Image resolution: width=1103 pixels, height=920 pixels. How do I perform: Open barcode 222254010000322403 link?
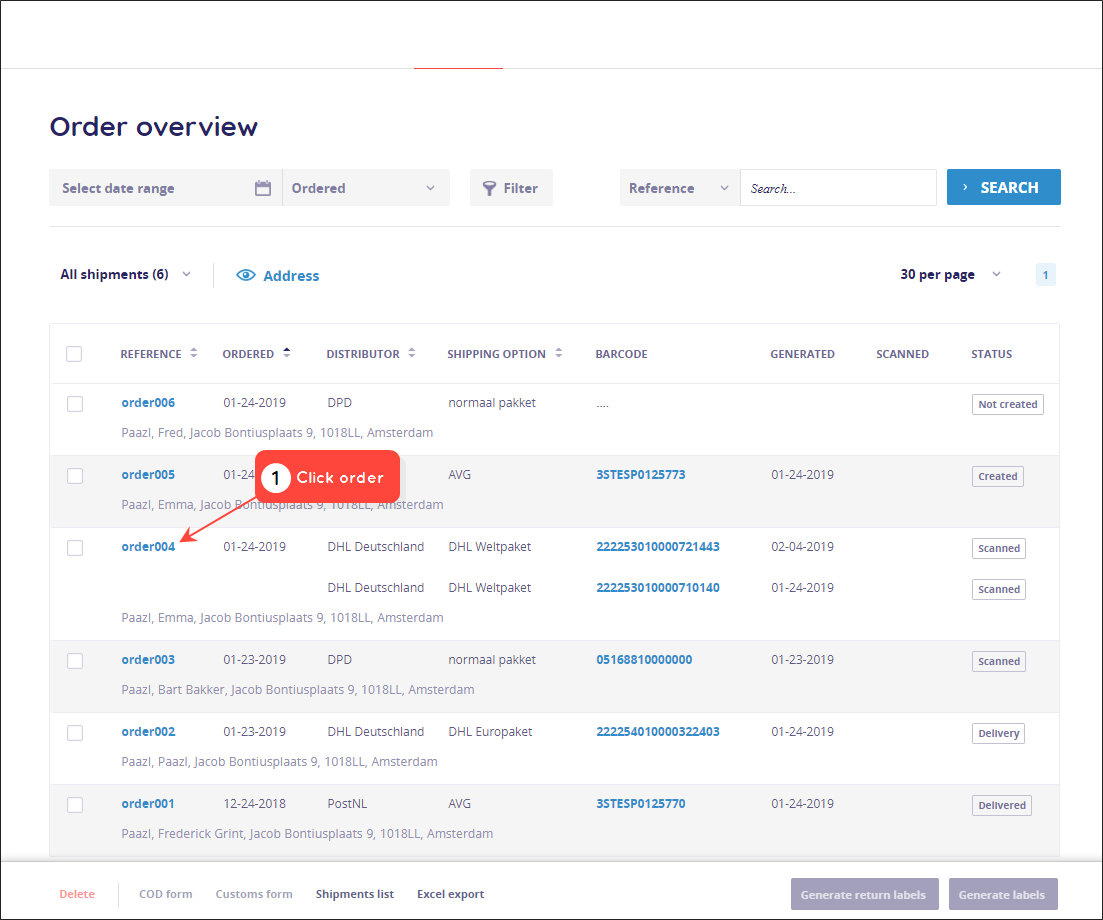point(658,731)
